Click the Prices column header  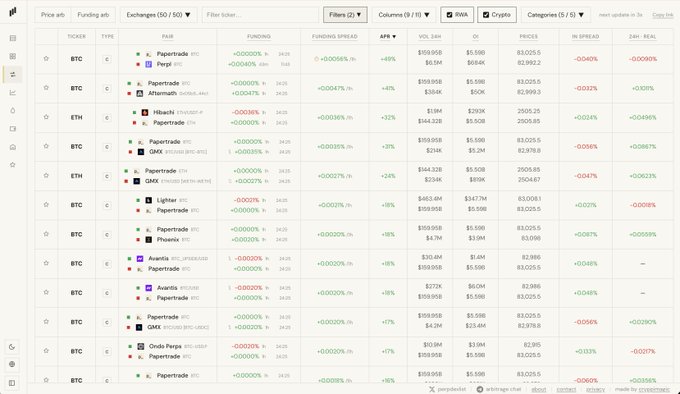[x=528, y=36]
